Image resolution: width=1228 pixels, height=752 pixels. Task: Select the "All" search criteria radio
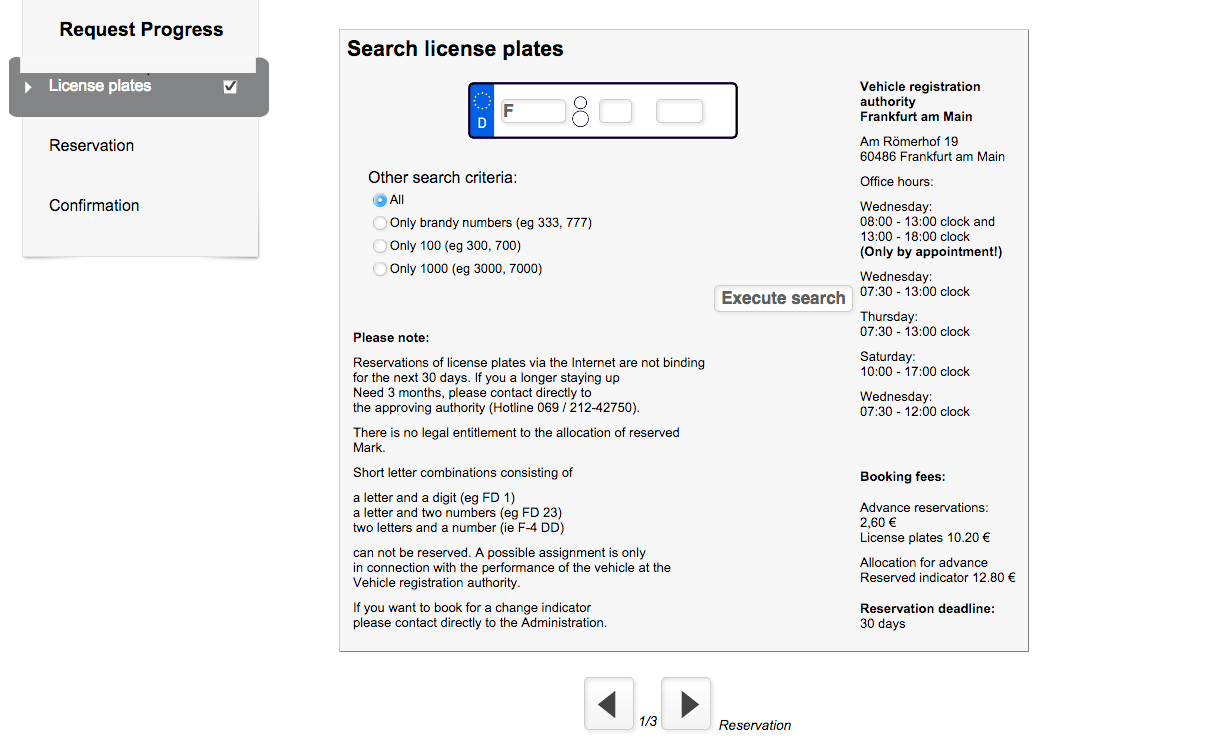tap(380, 200)
